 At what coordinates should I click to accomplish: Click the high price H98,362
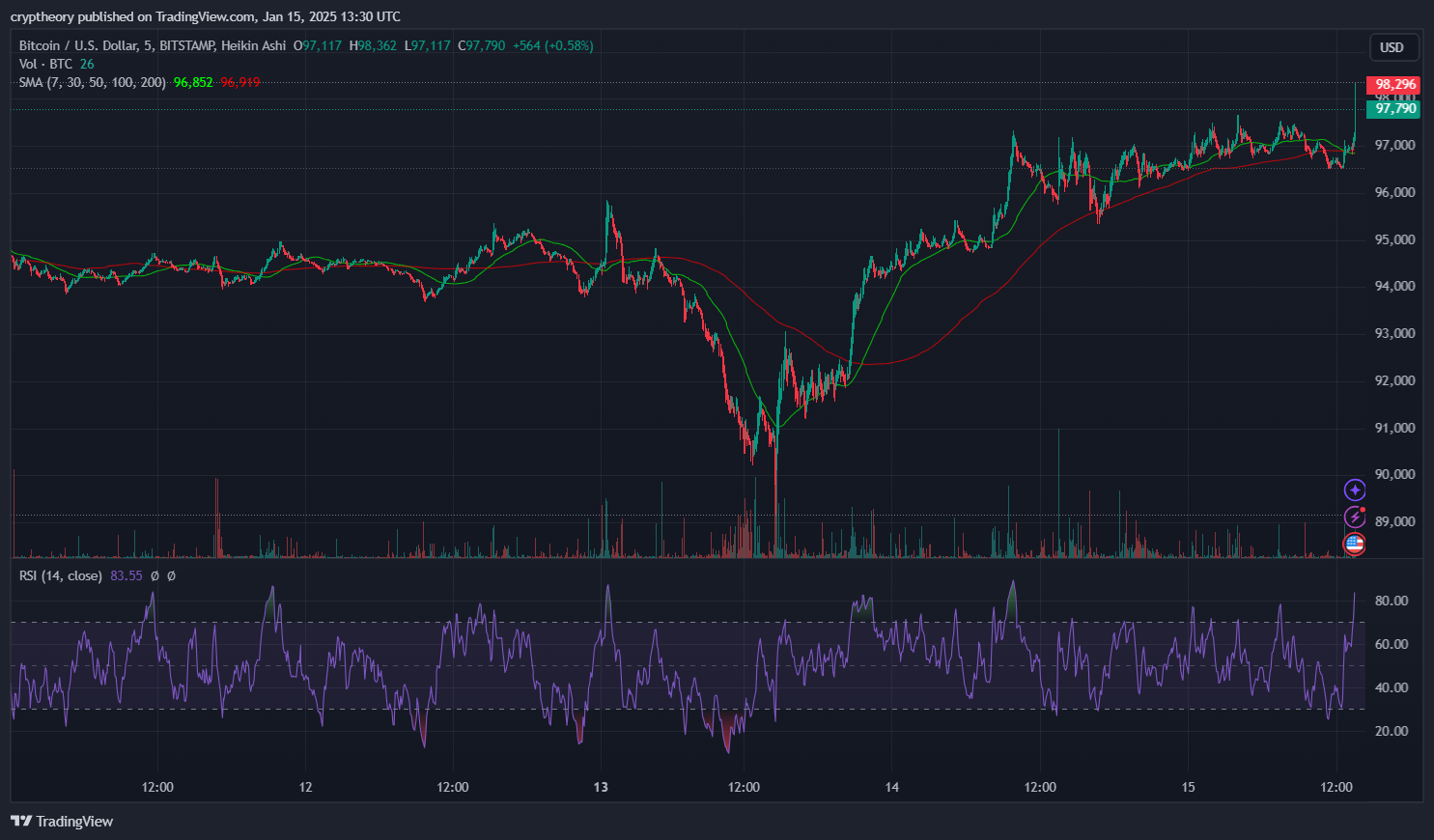point(373,45)
